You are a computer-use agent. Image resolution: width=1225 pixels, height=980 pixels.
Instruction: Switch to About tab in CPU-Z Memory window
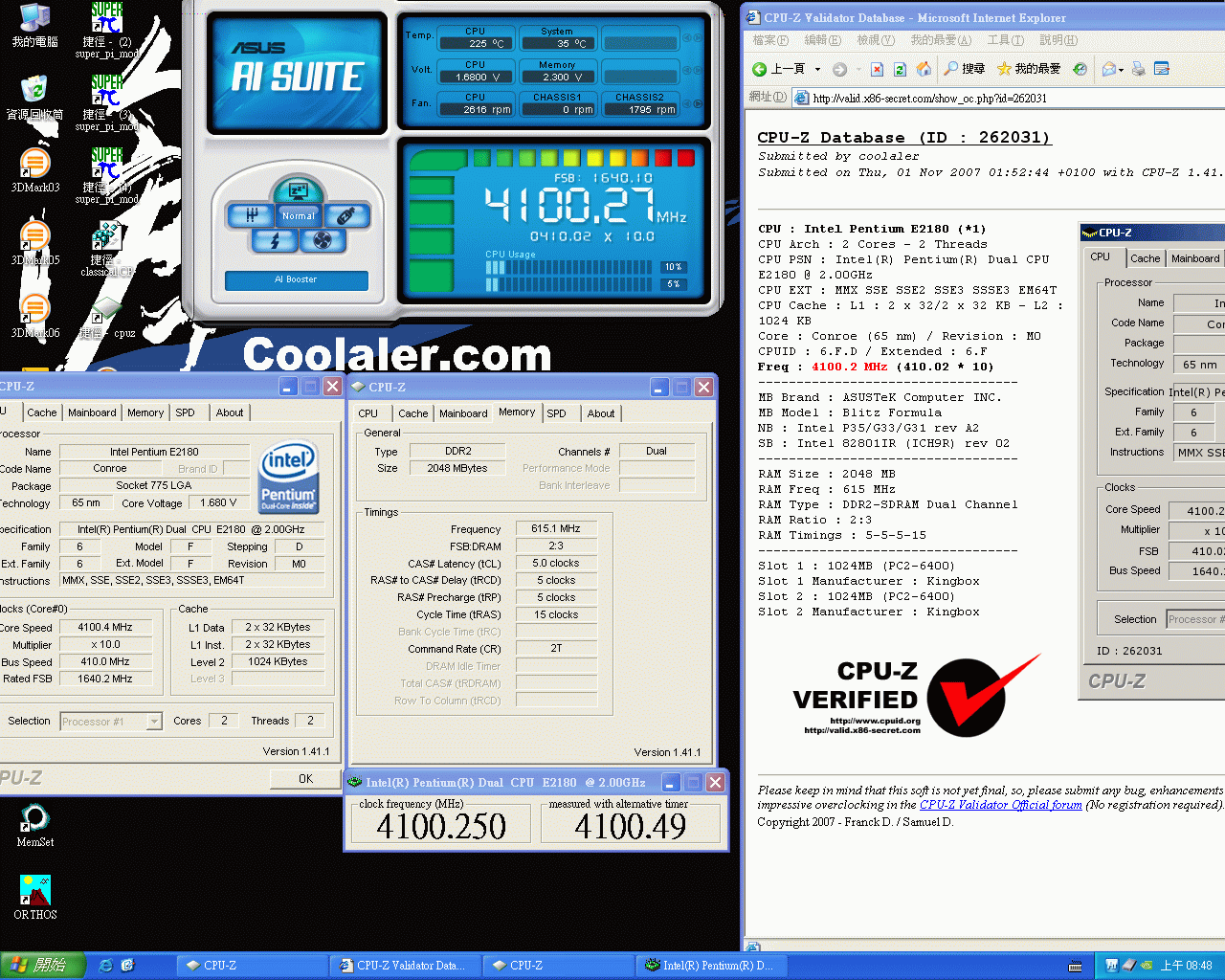[x=601, y=413]
